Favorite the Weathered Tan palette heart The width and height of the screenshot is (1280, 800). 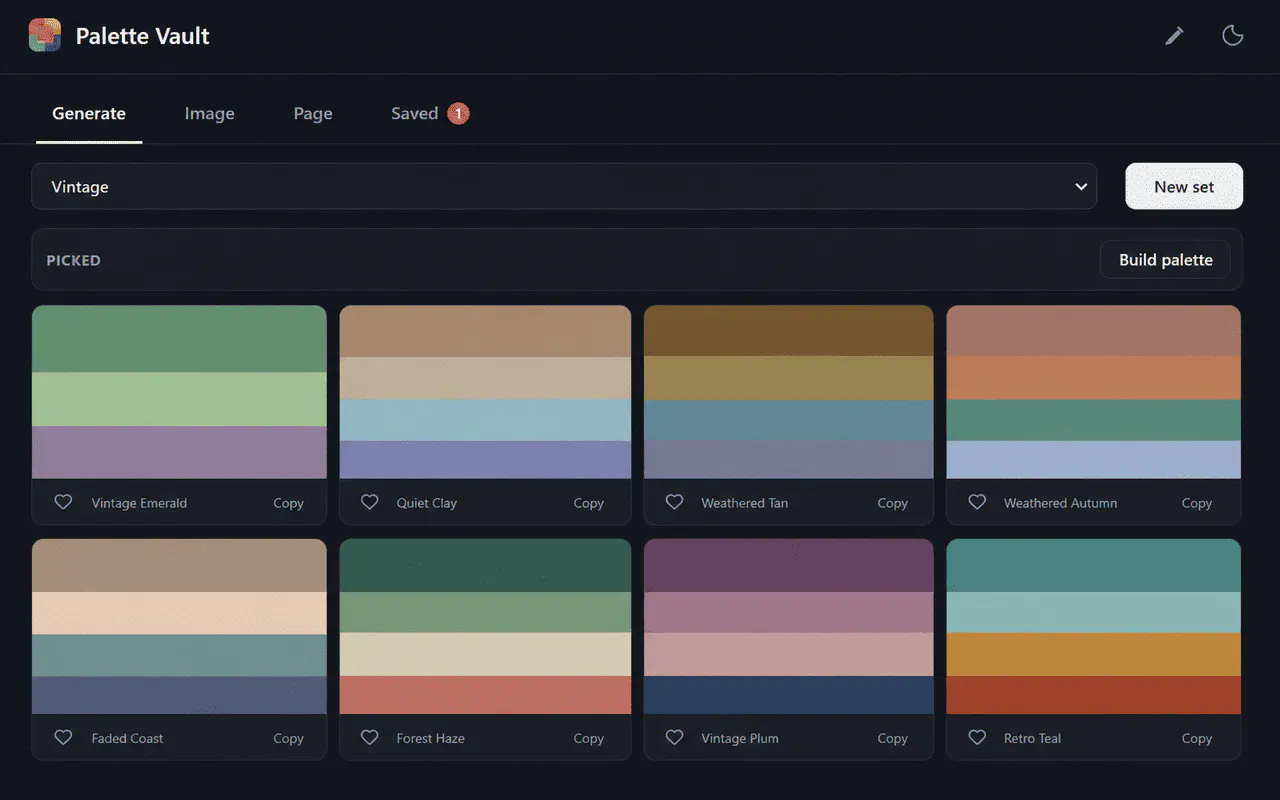coord(674,502)
